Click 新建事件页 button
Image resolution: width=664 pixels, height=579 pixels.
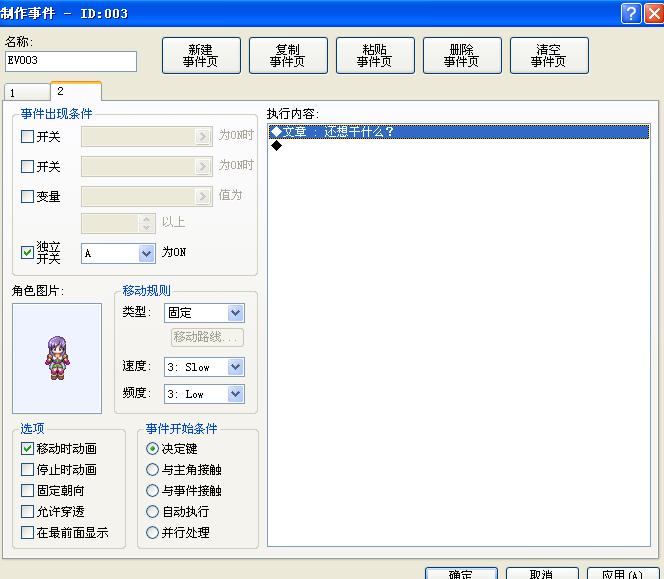(x=201, y=55)
